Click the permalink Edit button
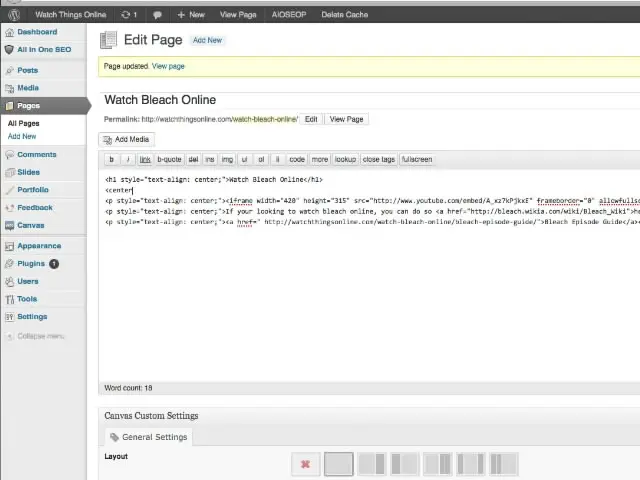 311,119
